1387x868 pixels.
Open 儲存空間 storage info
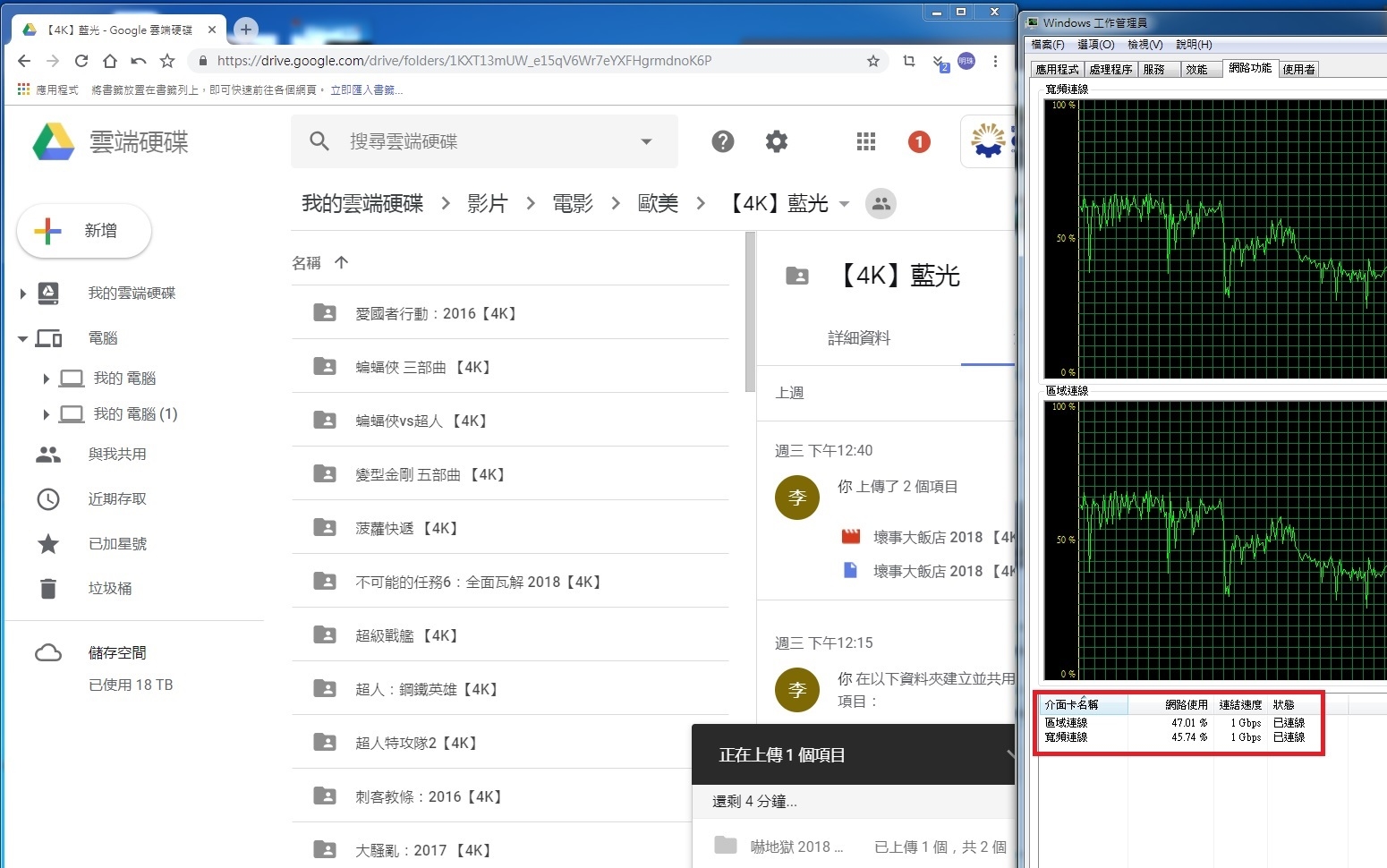[x=117, y=653]
